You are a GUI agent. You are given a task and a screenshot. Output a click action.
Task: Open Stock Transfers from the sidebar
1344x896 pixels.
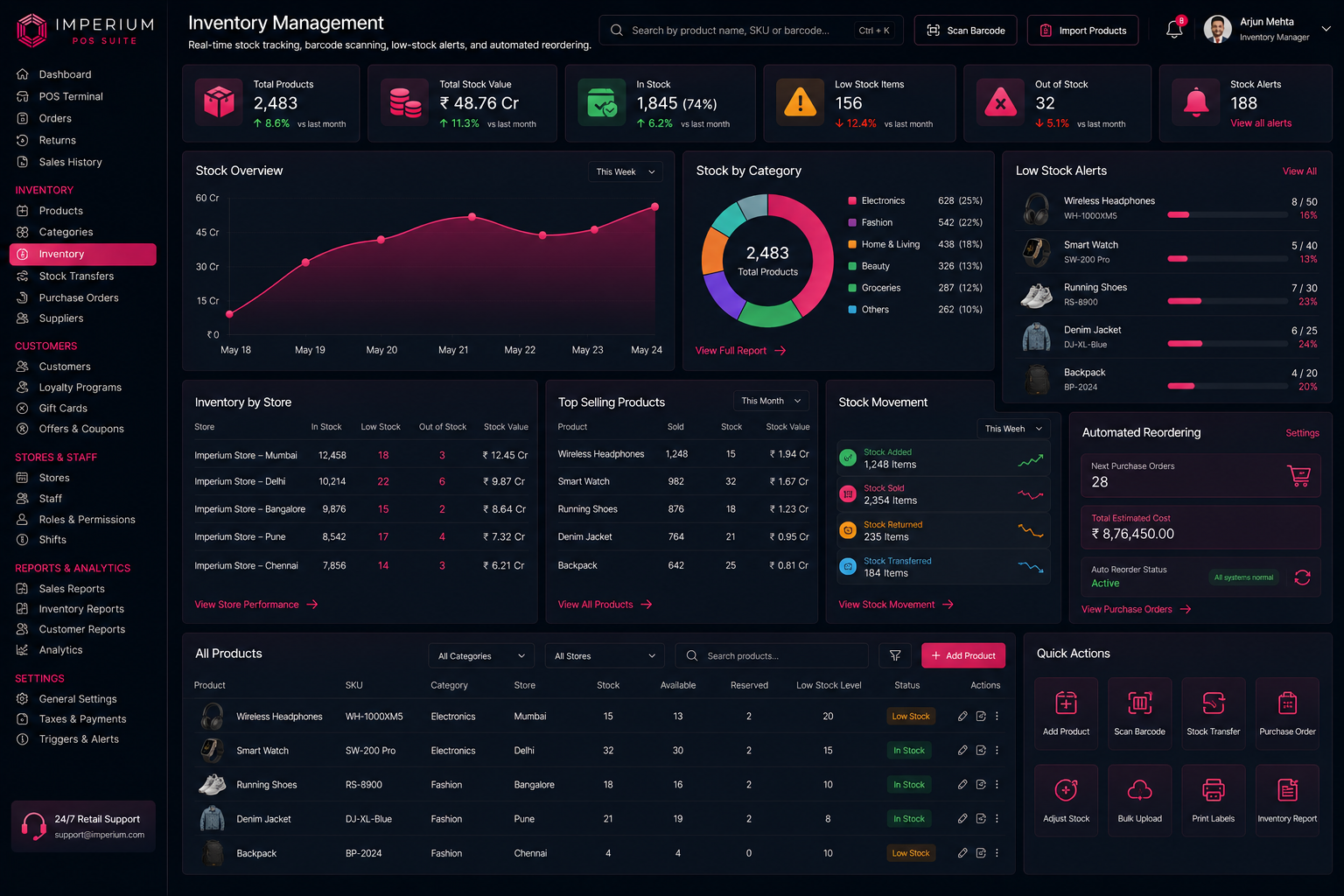click(76, 276)
